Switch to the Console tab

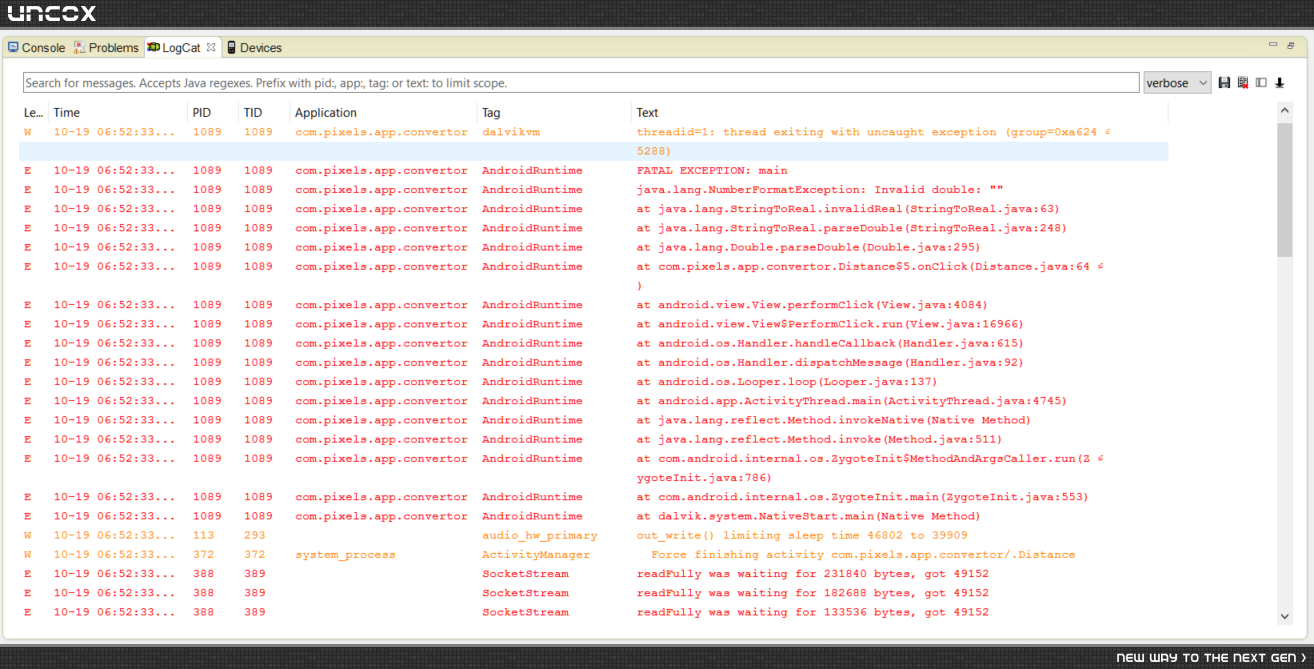pyautogui.click(x=36, y=48)
